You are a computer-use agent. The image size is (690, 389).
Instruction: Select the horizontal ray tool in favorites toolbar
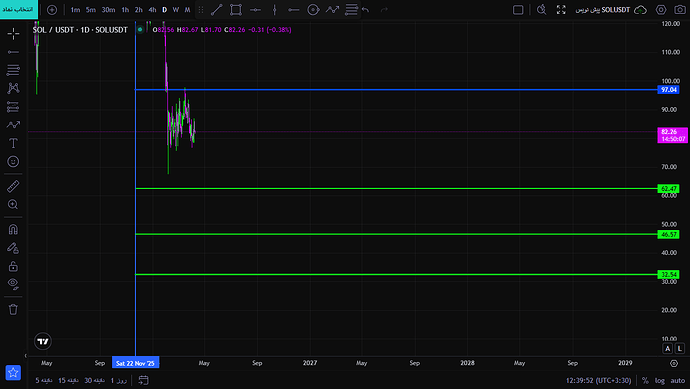[294, 10]
